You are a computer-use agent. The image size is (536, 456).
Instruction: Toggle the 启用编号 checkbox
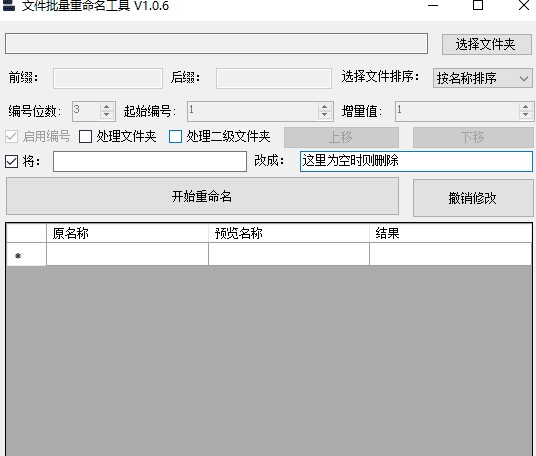tap(11, 137)
